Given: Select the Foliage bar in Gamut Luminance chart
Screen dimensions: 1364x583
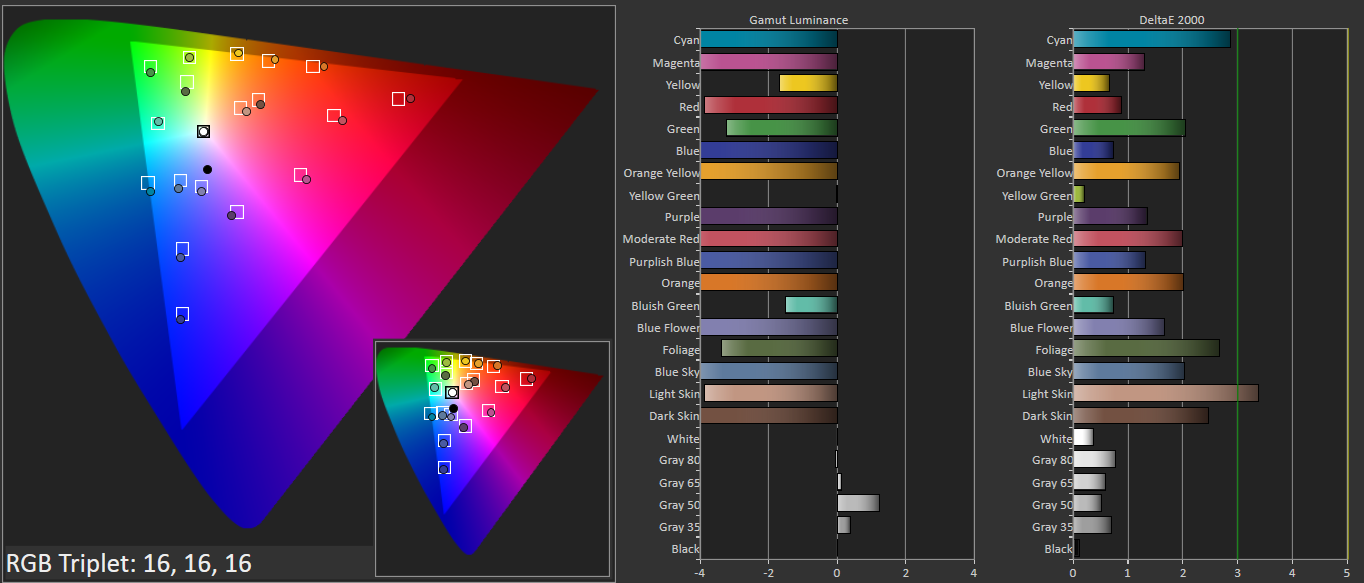Looking at the screenshot, I should pyautogui.click(x=779, y=349).
